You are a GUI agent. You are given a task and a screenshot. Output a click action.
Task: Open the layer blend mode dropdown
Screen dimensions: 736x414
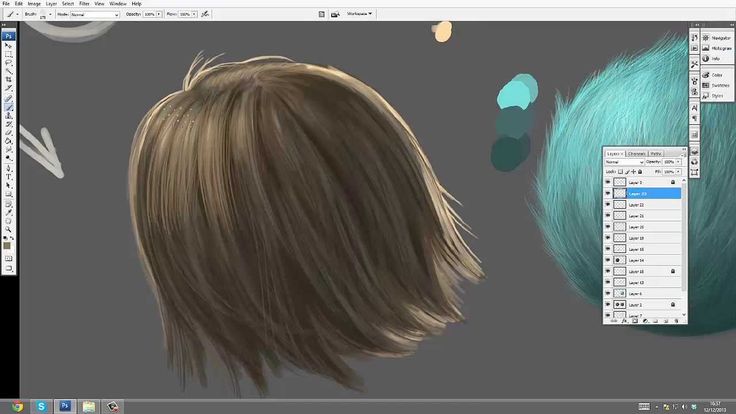[x=624, y=162]
